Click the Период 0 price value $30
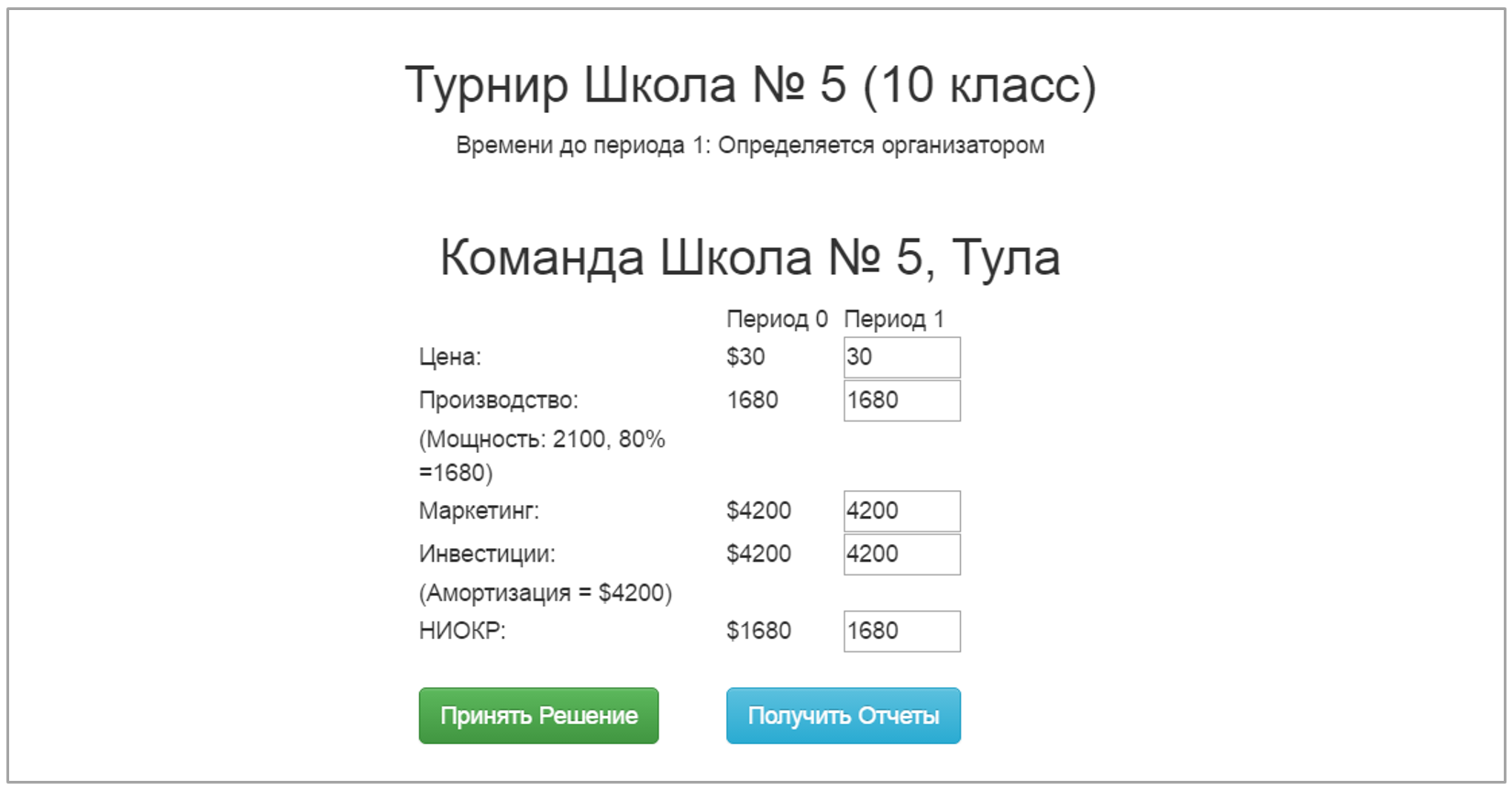Viewport: 1512px width, 790px height. point(745,357)
